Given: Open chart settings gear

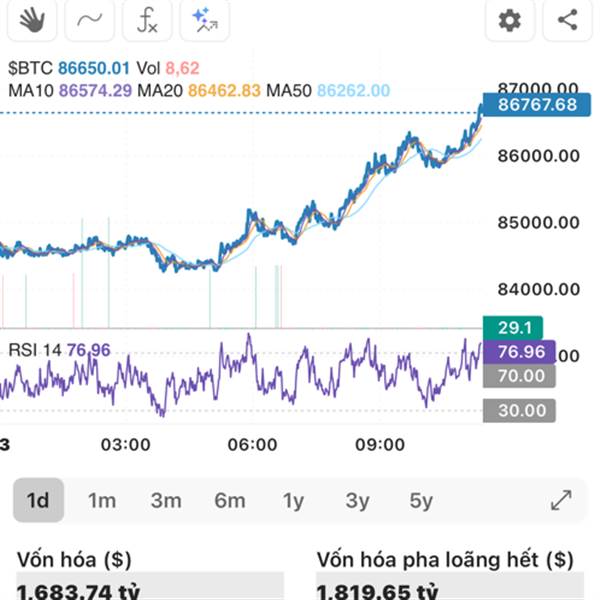Looking at the screenshot, I should pyautogui.click(x=510, y=19).
